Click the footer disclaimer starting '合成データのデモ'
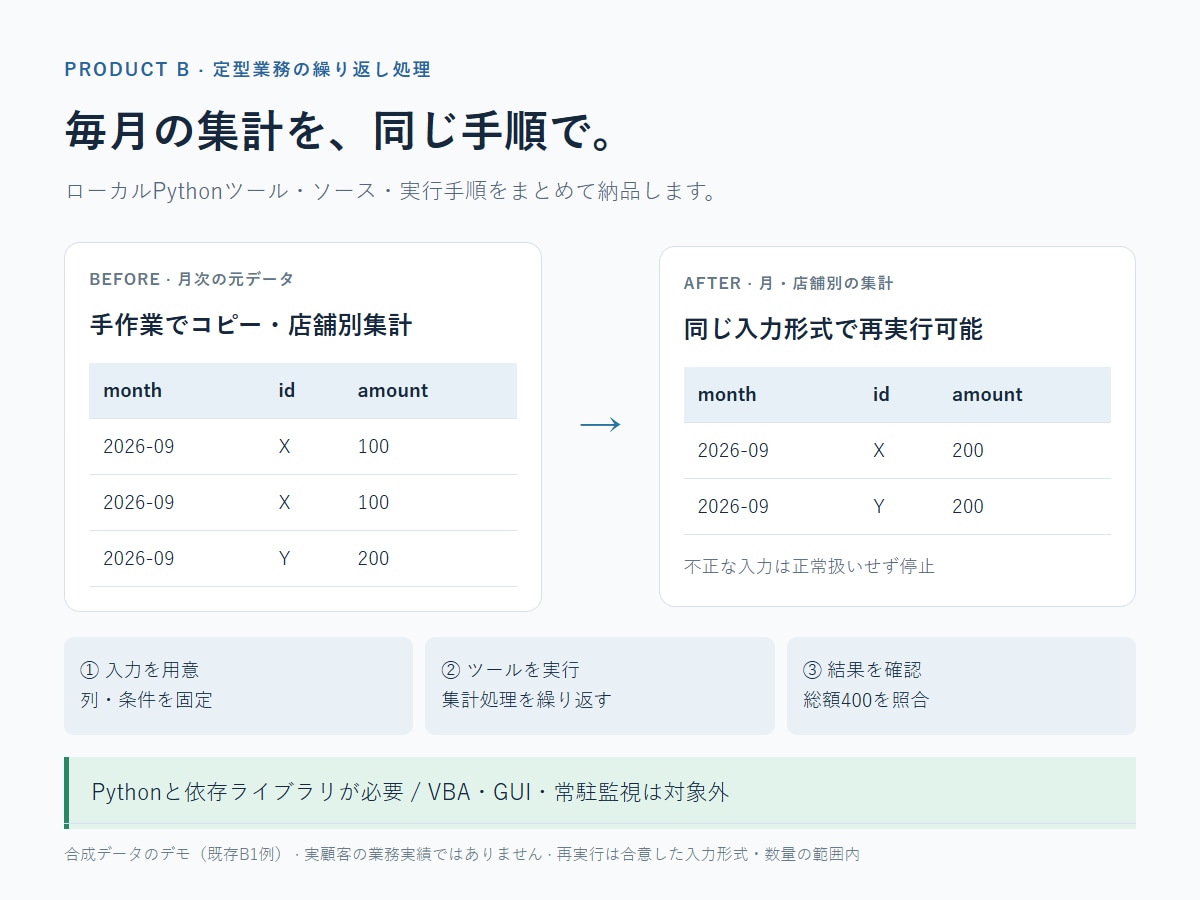This screenshot has height=900, width=1200. [x=462, y=855]
